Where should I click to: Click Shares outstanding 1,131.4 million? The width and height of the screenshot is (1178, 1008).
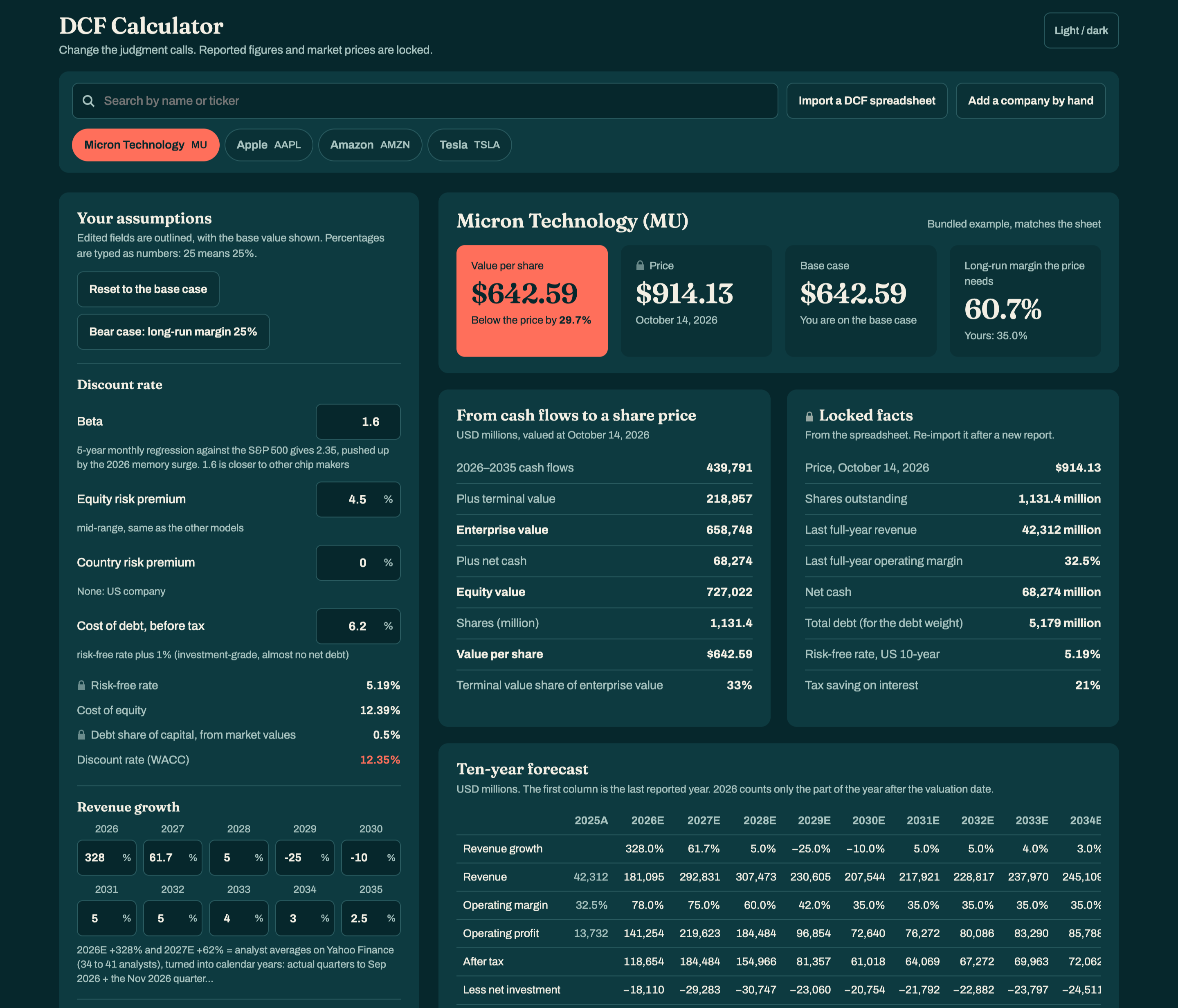point(953,498)
